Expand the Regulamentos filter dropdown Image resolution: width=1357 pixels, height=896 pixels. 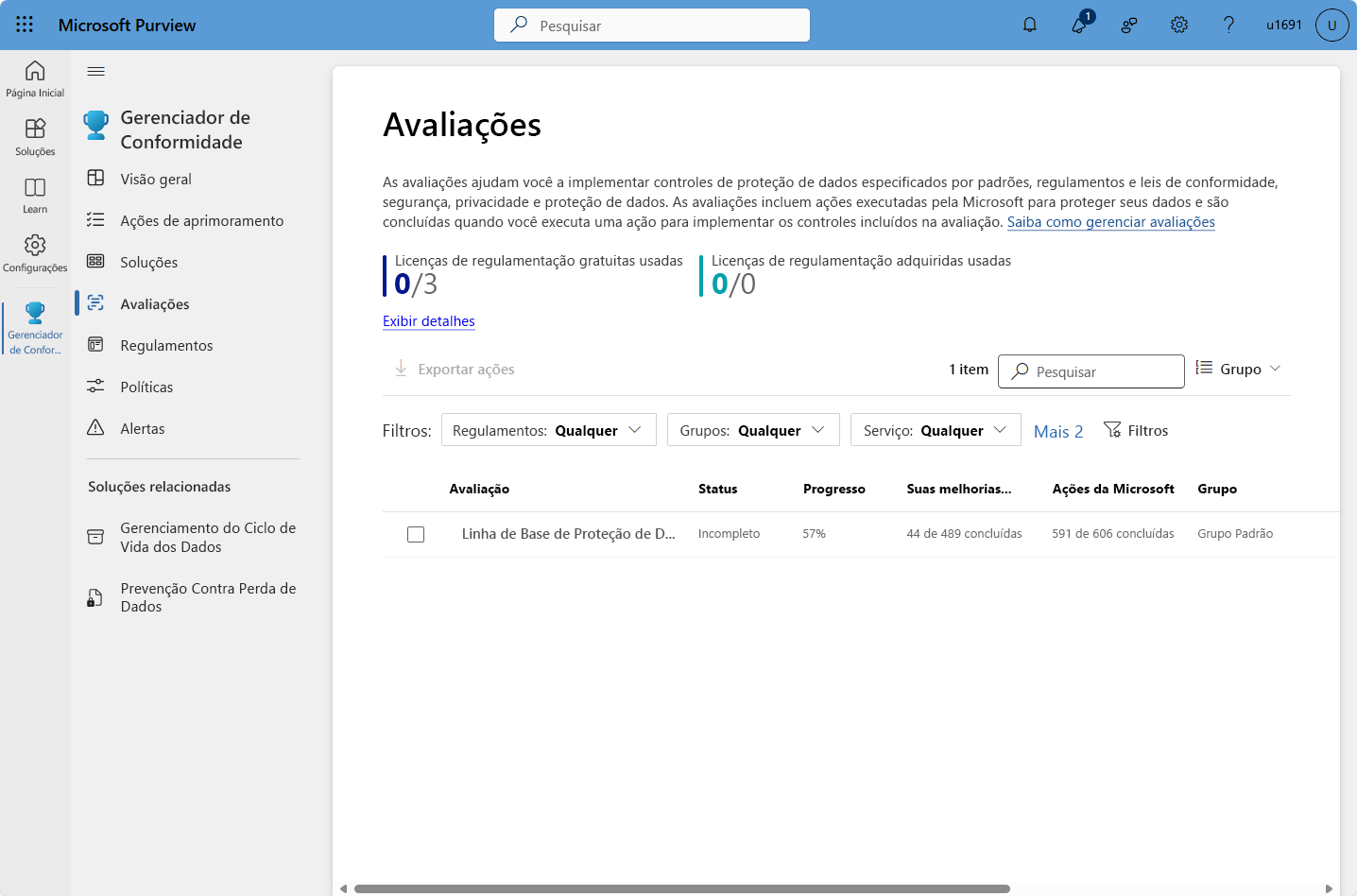[x=548, y=430]
